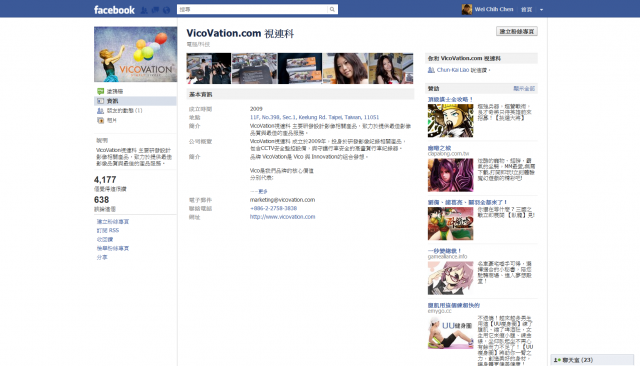Open the Keelung Rd. Taipei address link
The width and height of the screenshot is (640, 366).
(314, 117)
